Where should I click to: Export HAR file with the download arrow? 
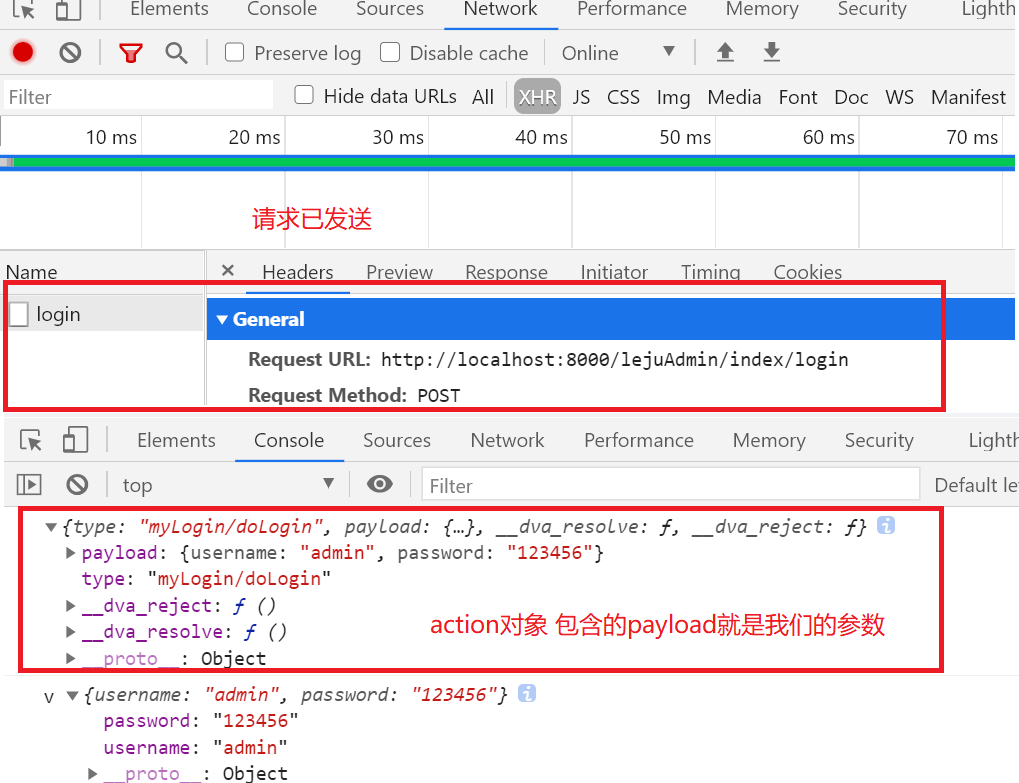click(771, 52)
